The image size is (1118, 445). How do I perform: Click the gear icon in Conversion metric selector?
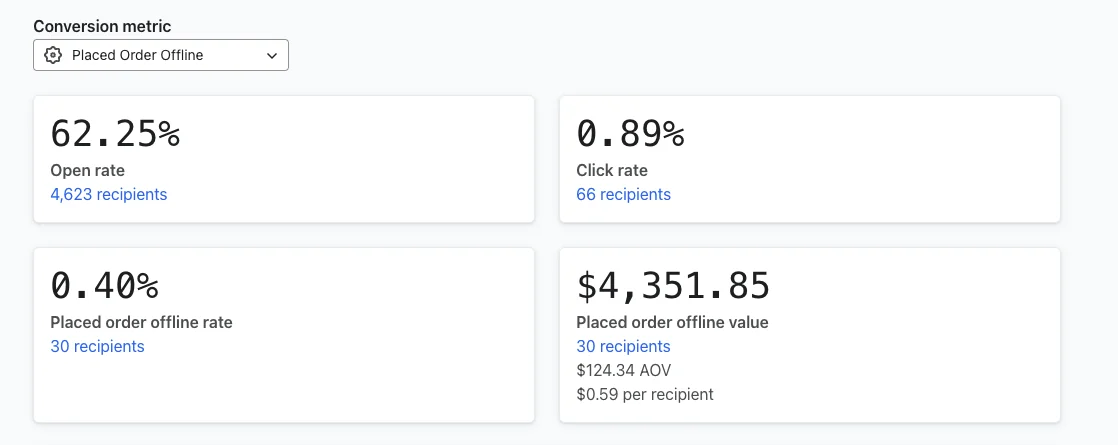54,55
